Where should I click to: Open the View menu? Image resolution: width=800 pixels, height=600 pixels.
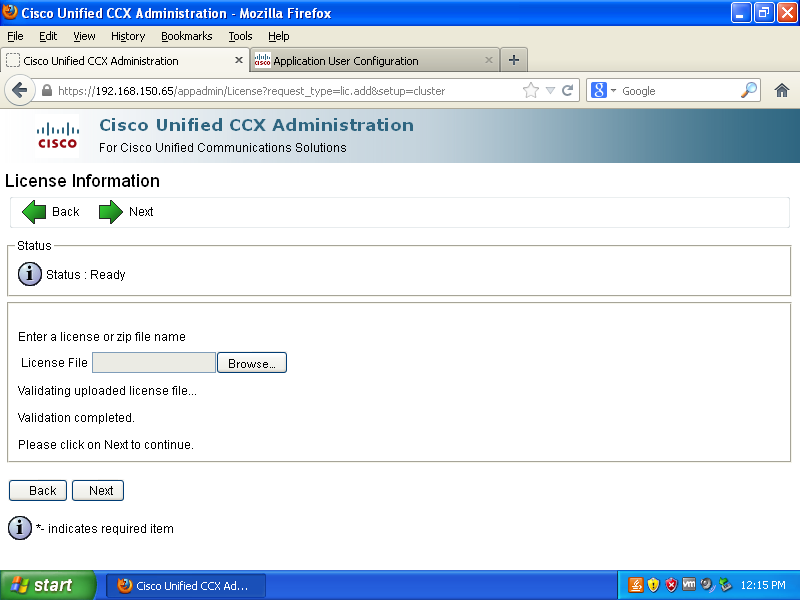84,36
